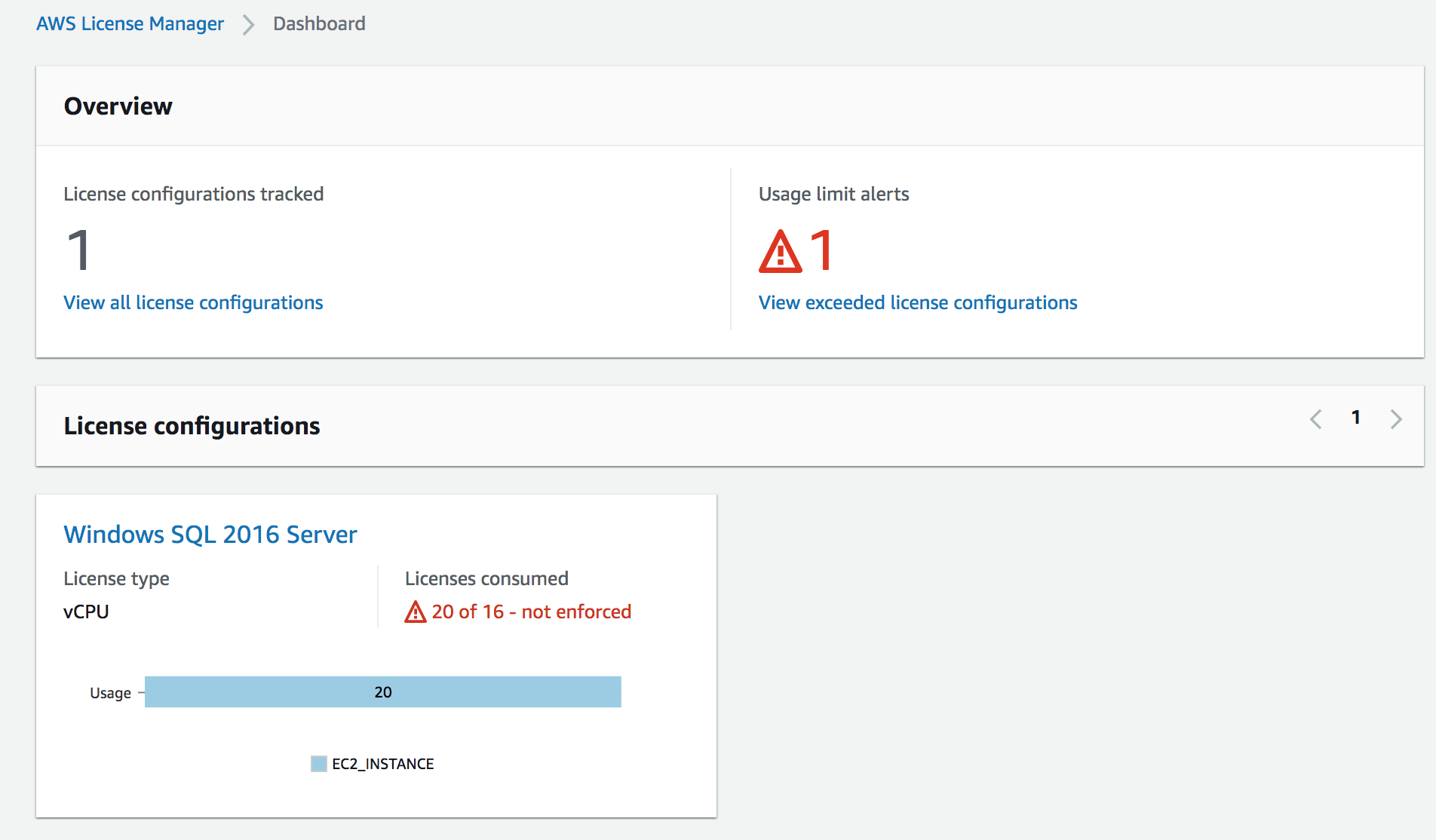The image size is (1436, 840).
Task: Click the license configurations tracked count
Action: click(78, 250)
